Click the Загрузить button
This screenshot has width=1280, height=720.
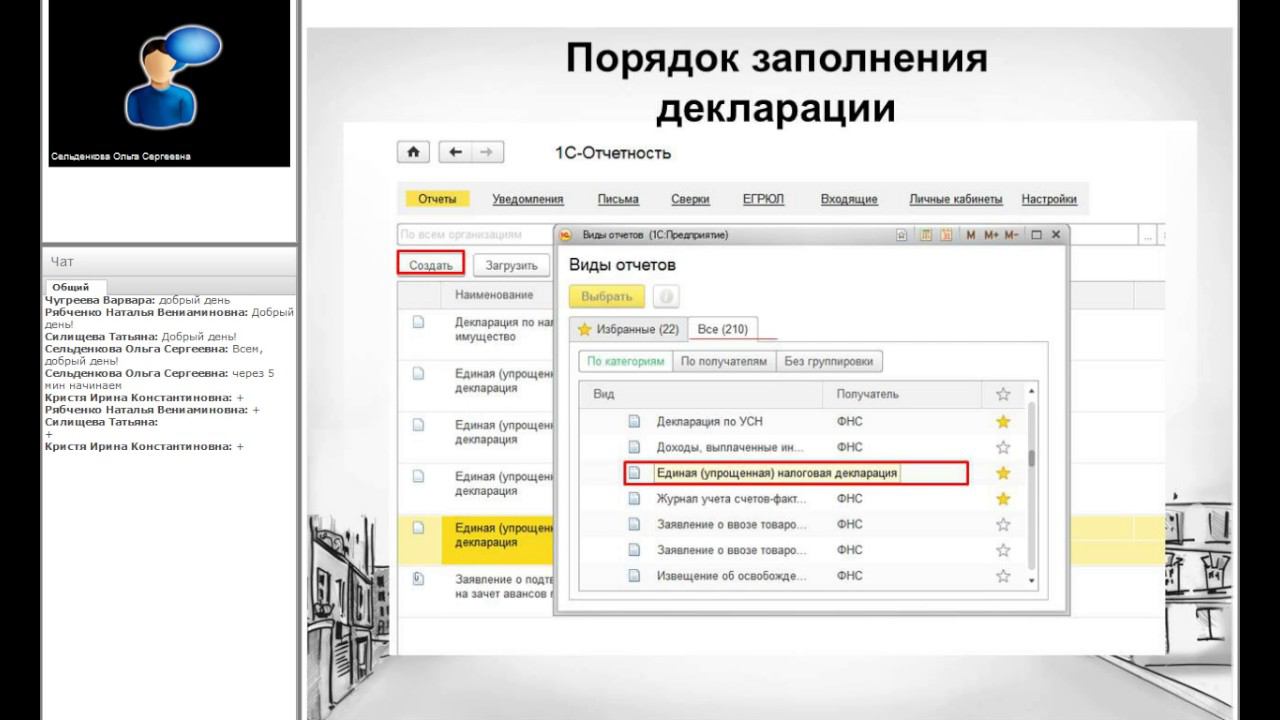tap(512, 265)
